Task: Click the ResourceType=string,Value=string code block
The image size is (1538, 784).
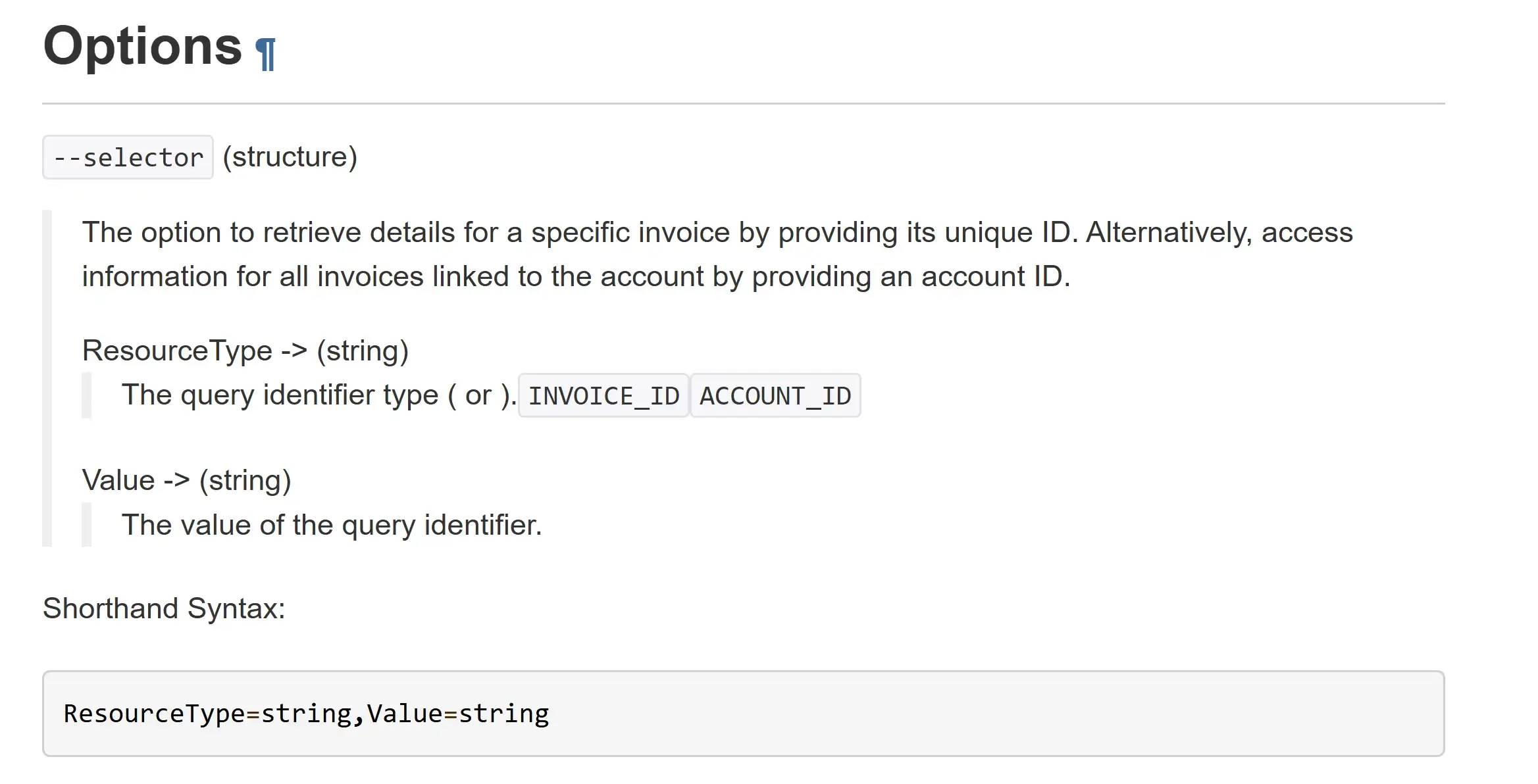Action: 744,714
